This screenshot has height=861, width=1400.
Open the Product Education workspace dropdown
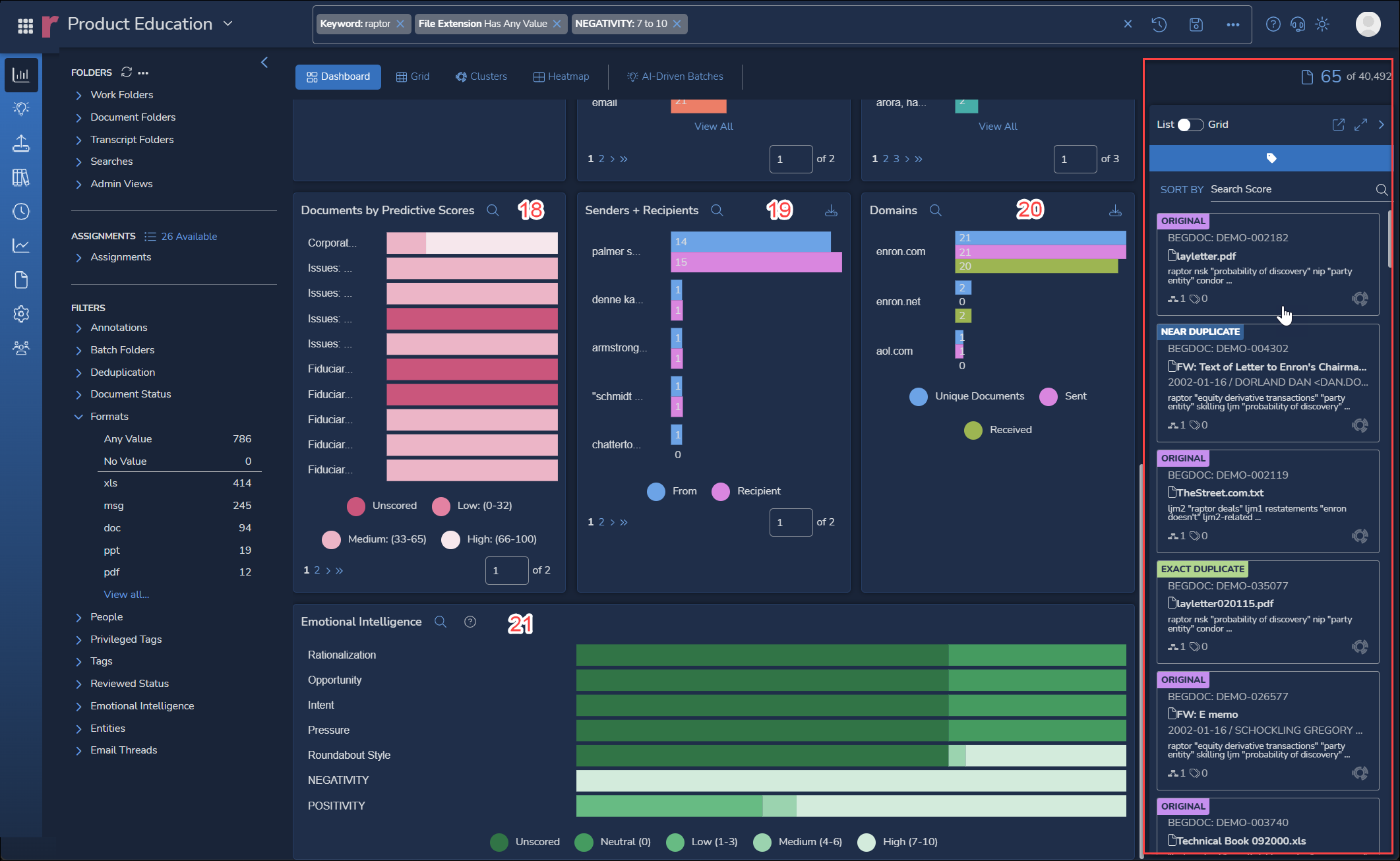[228, 24]
